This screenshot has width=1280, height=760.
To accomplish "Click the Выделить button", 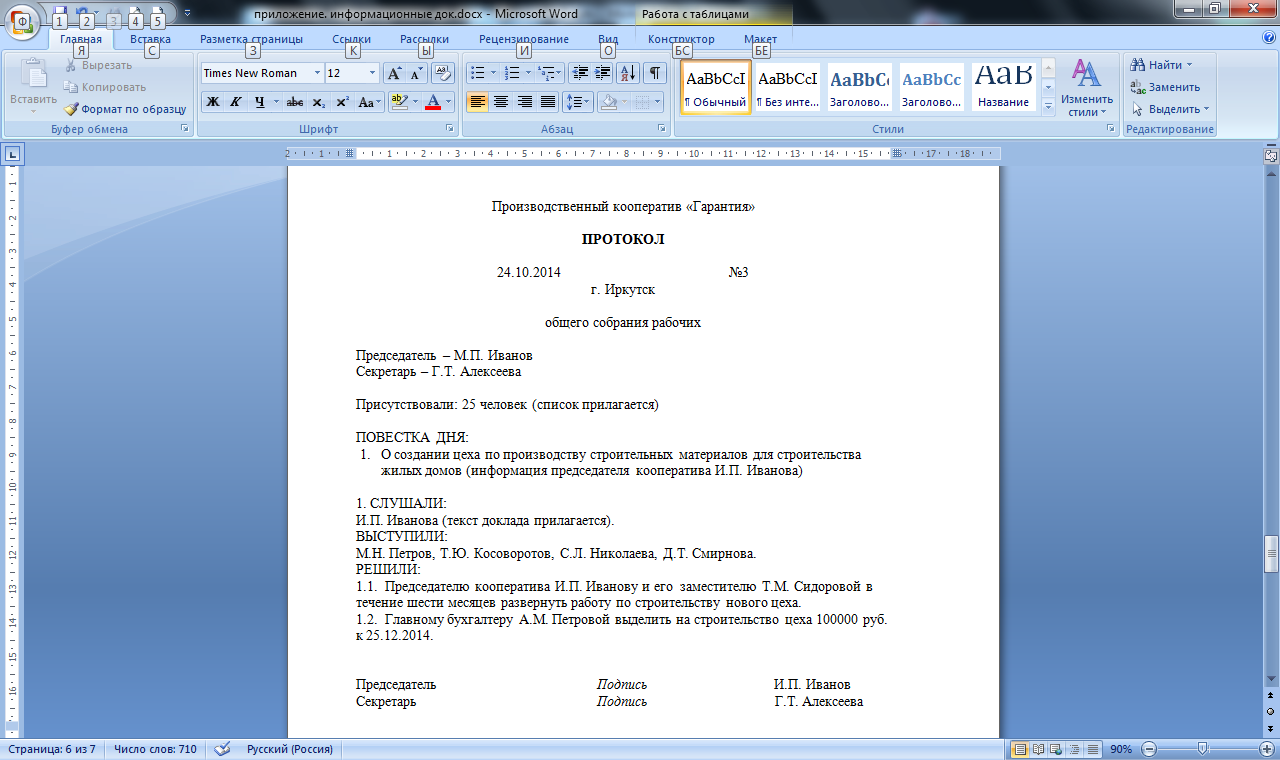I will (1170, 109).
